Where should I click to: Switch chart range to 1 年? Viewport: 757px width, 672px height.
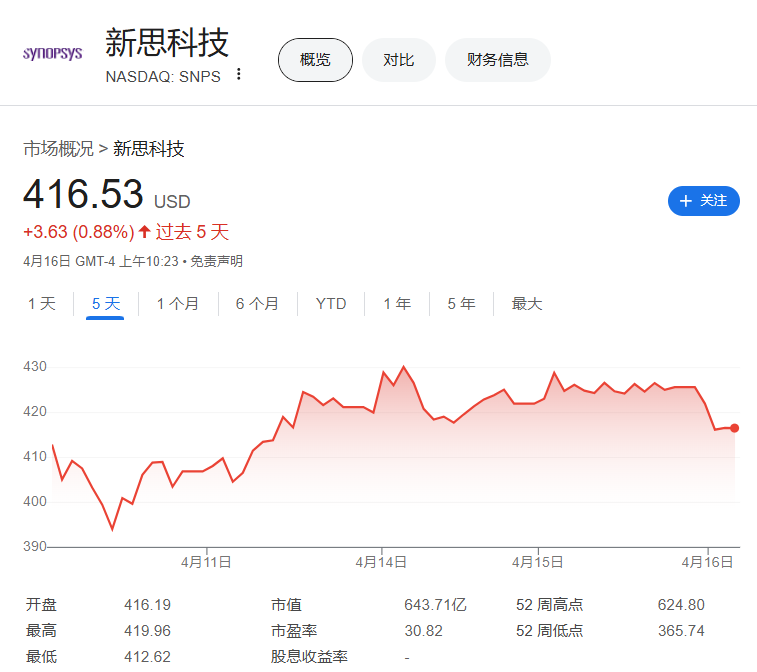[397, 304]
